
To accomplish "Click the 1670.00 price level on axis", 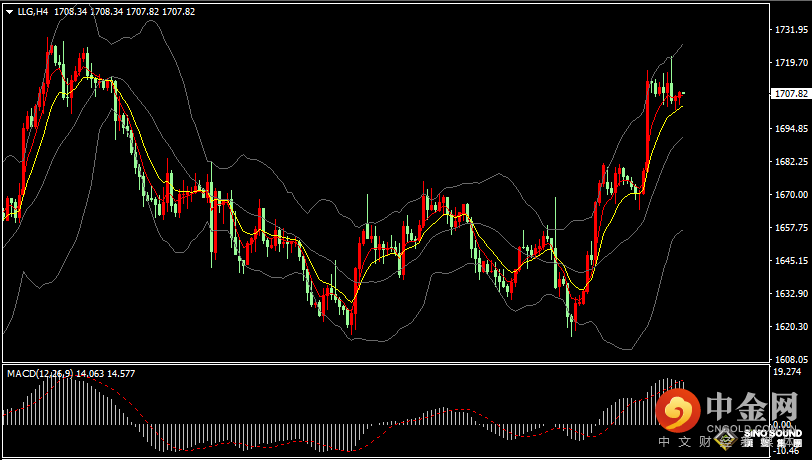I will [x=791, y=195].
